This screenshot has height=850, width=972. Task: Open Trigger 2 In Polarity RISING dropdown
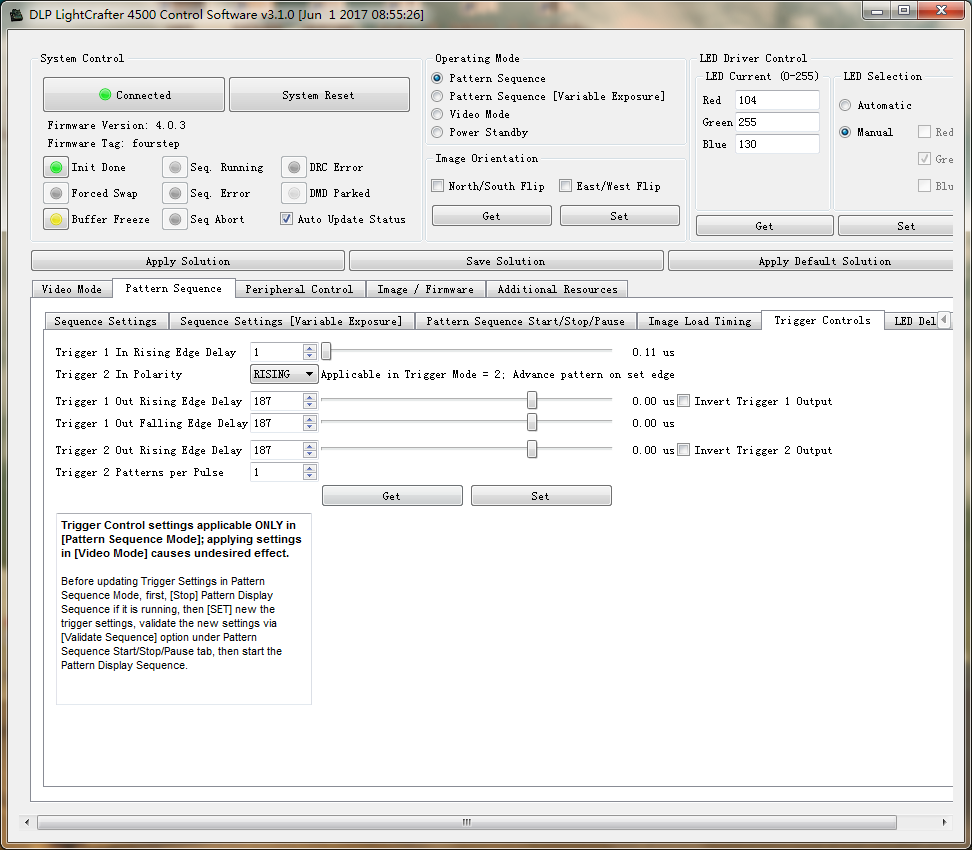[x=284, y=374]
